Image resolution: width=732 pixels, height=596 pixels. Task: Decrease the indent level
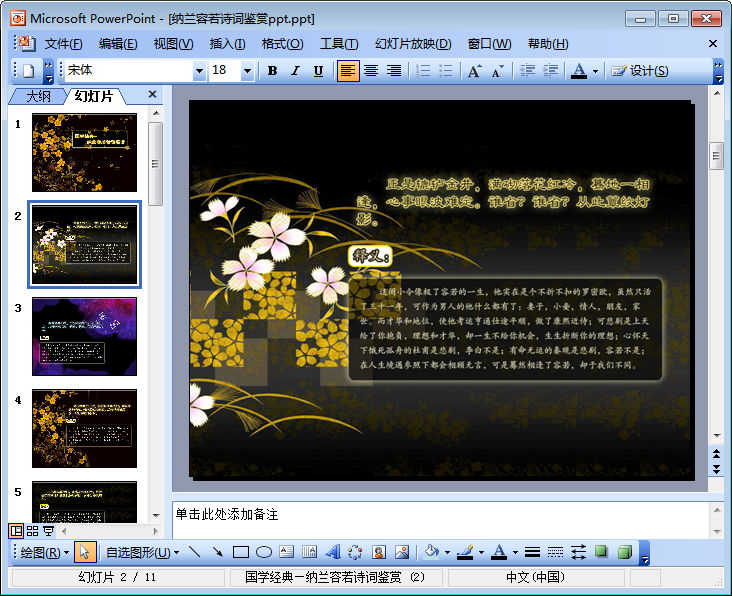pos(527,71)
